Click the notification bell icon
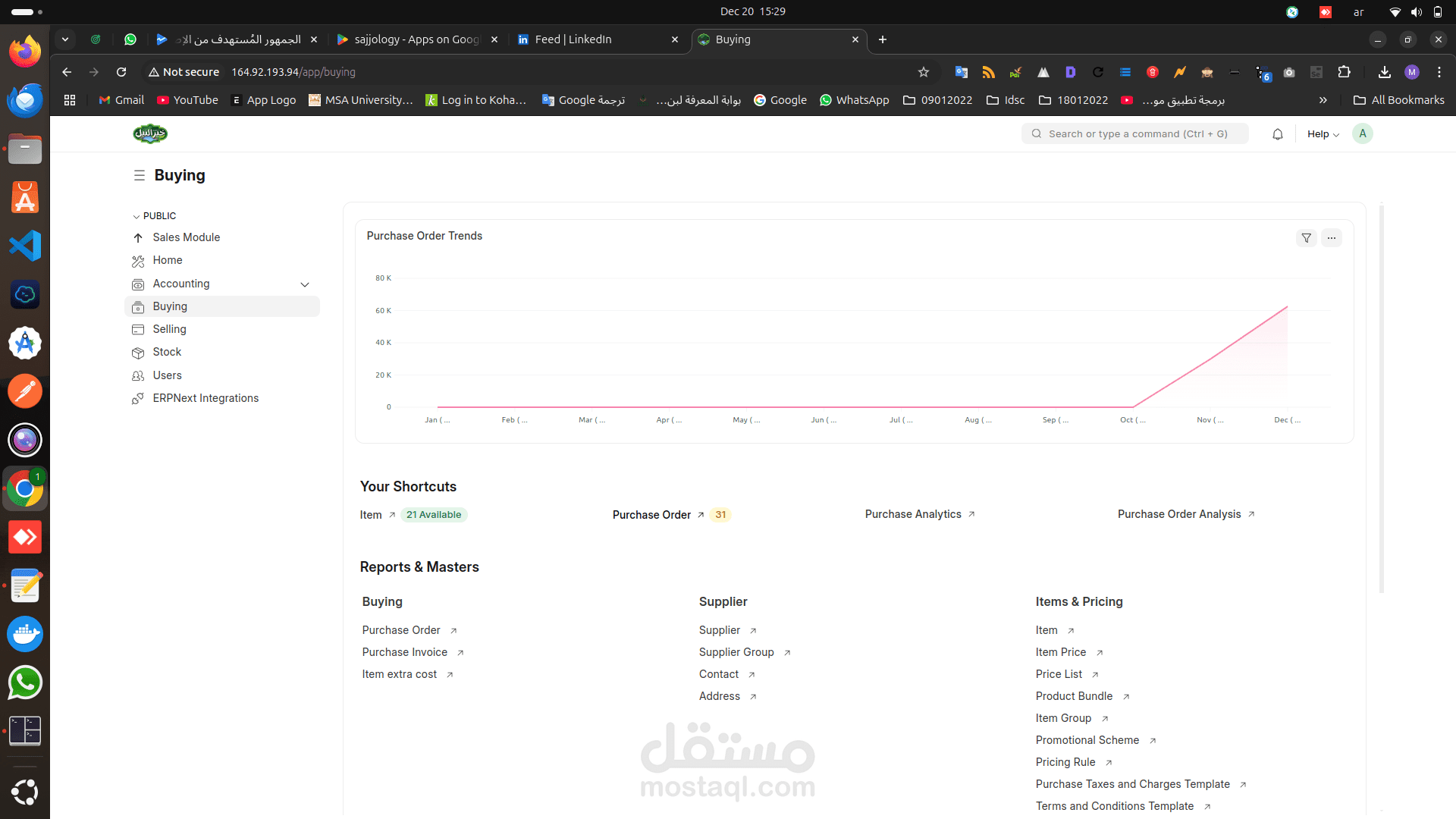The image size is (1456, 819). pyautogui.click(x=1278, y=134)
